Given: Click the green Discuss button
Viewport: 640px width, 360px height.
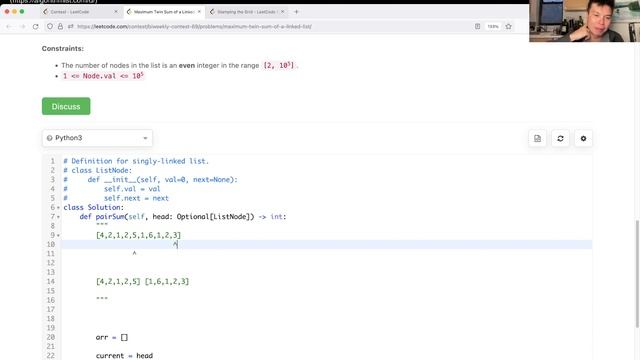Looking at the screenshot, I should click(x=66, y=106).
